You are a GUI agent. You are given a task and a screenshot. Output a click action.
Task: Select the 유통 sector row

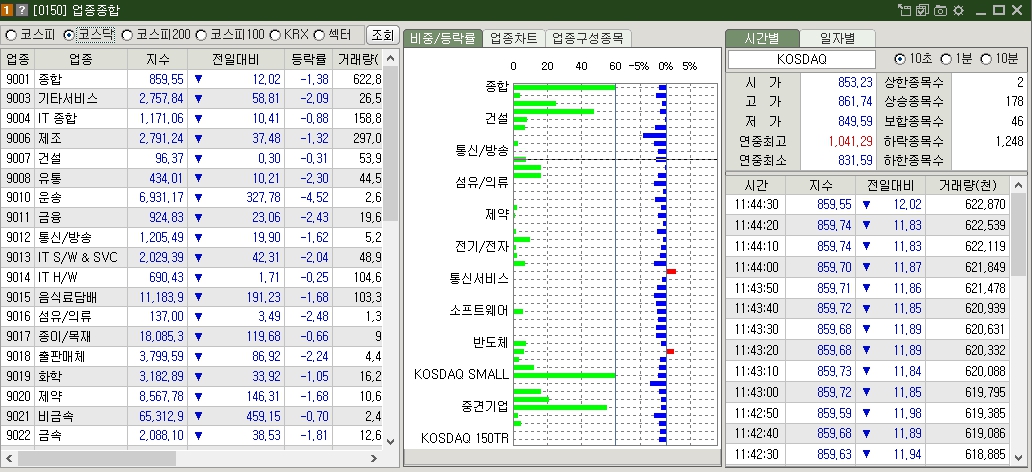[x=192, y=178]
